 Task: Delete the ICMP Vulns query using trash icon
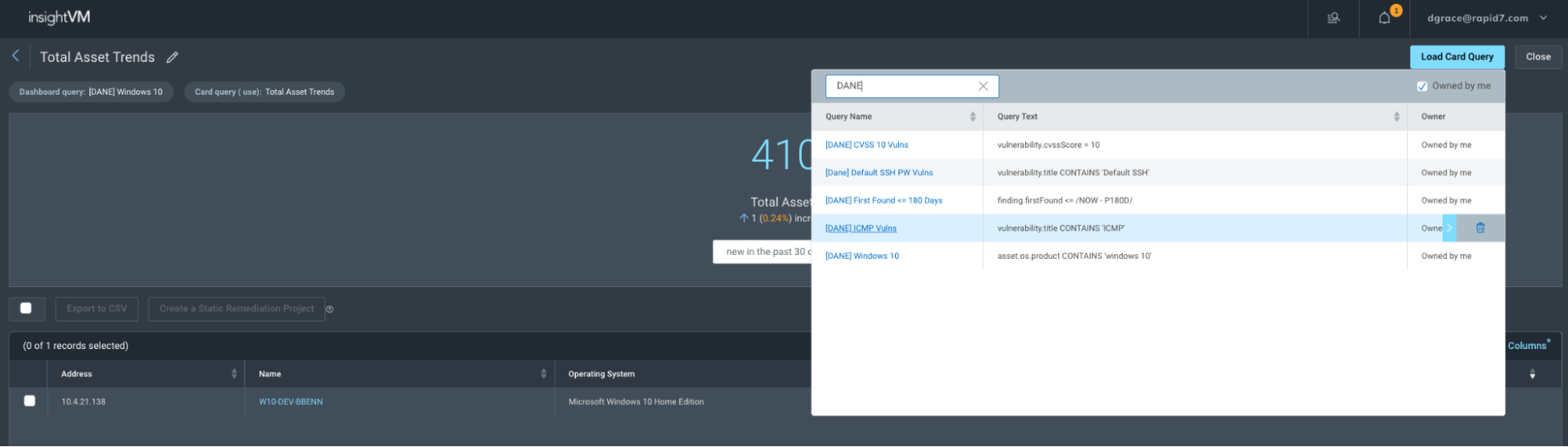(x=1480, y=228)
